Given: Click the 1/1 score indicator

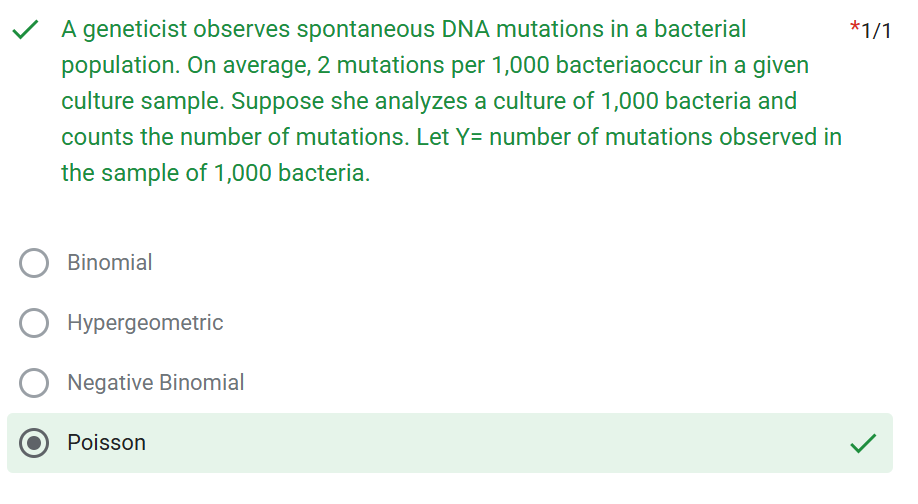Looking at the screenshot, I should pos(876,31).
